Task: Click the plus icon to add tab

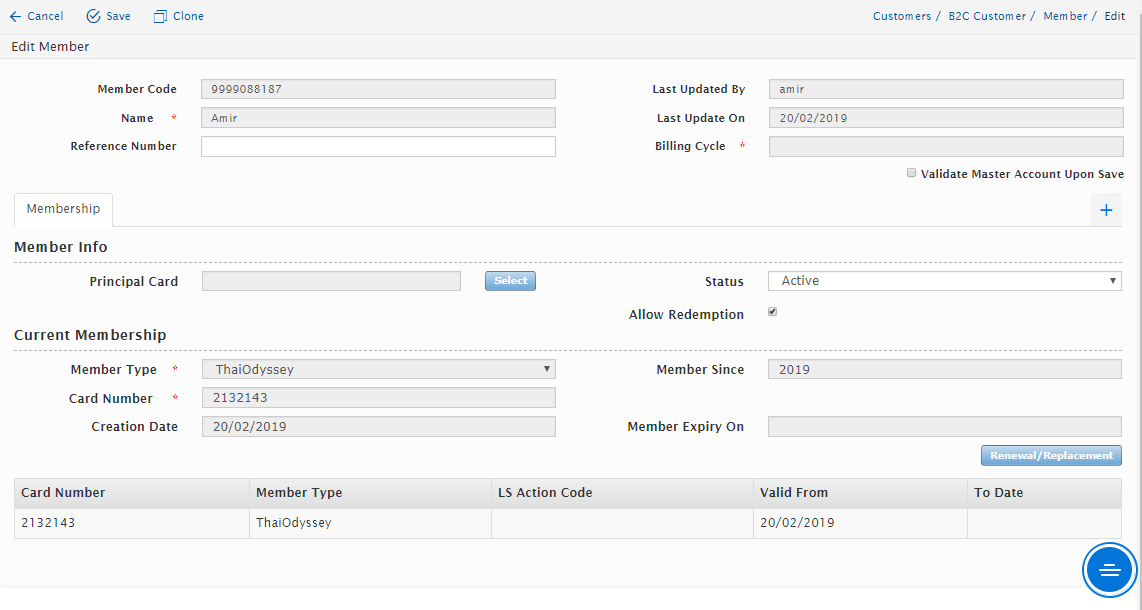Action: (1106, 210)
